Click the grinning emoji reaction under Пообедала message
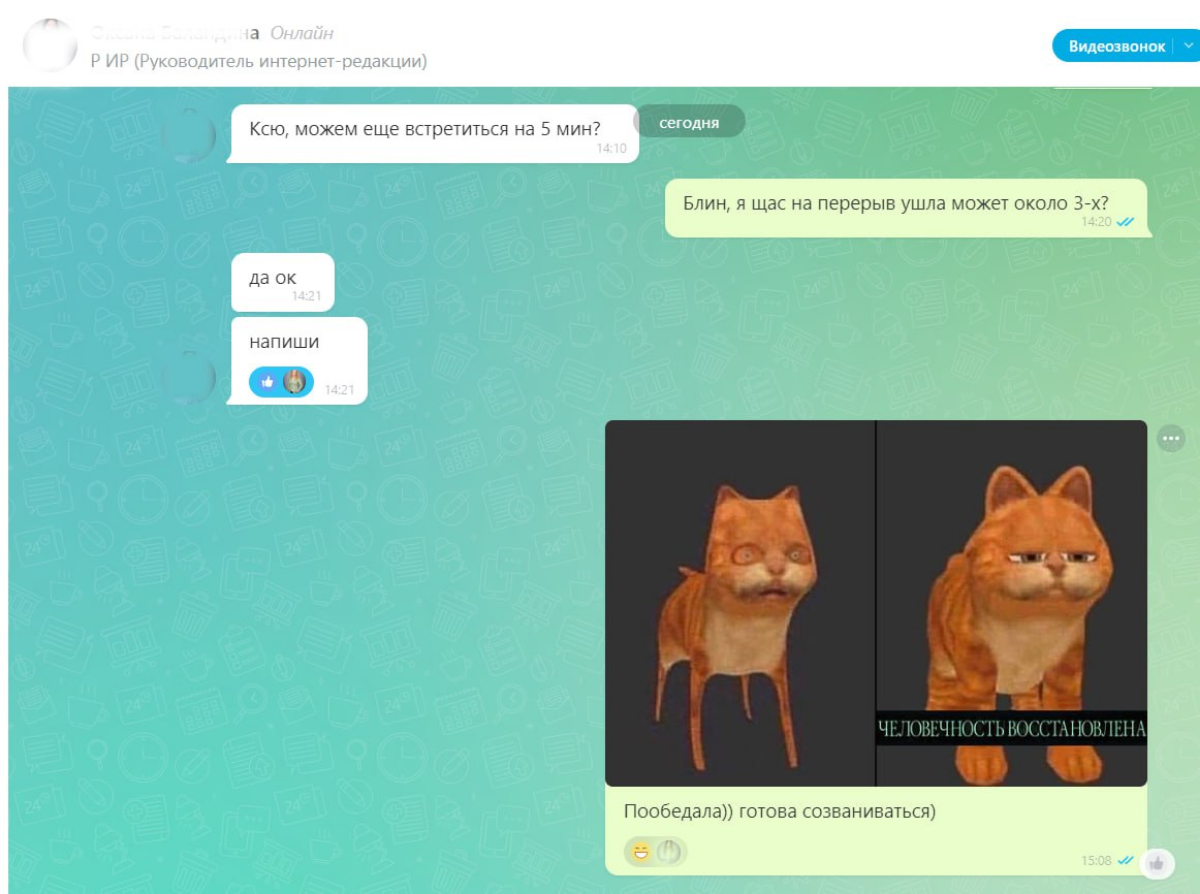 [x=641, y=852]
